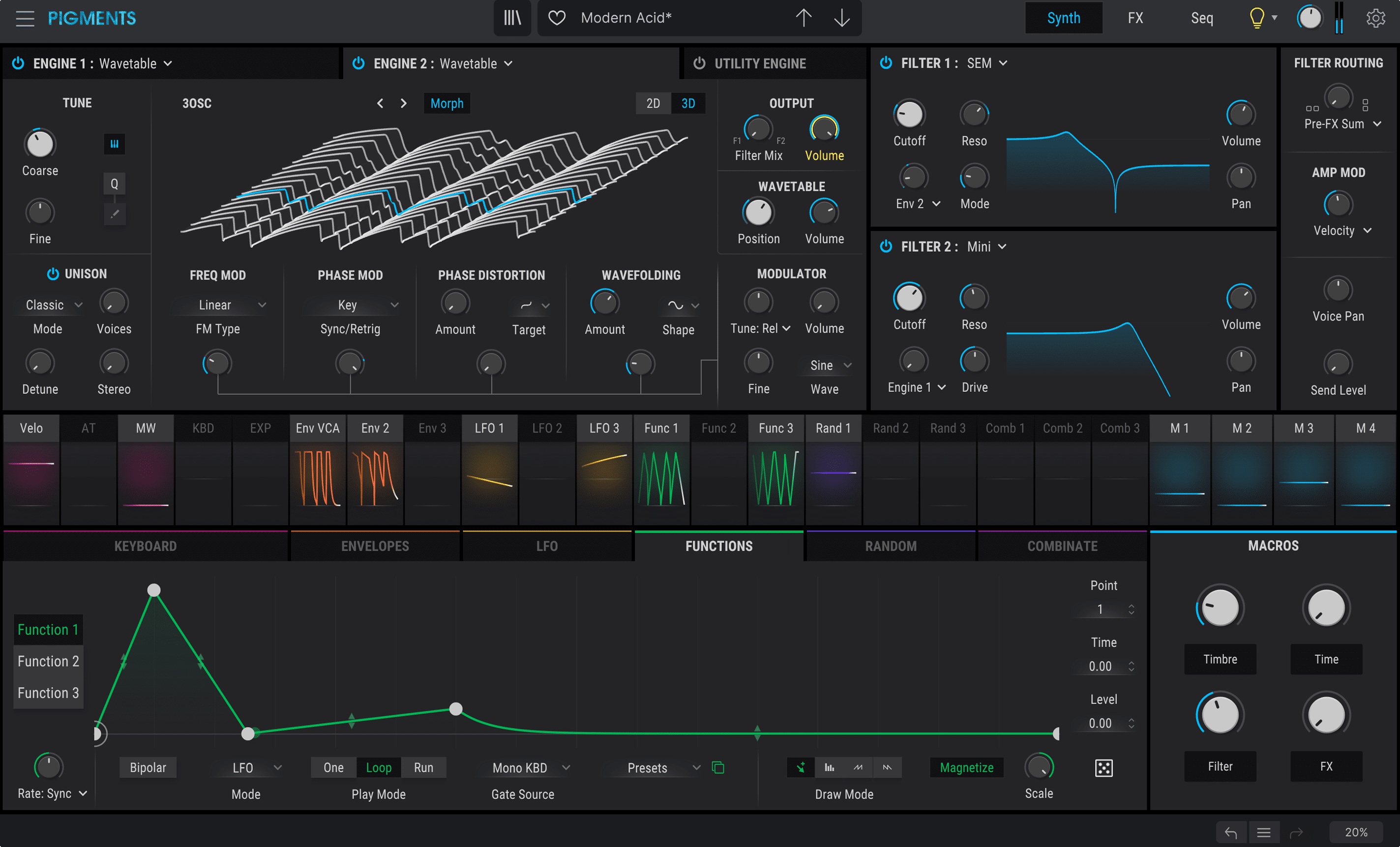1400x847 pixels.
Task: Click the Timbre macro knob
Action: (x=1220, y=608)
